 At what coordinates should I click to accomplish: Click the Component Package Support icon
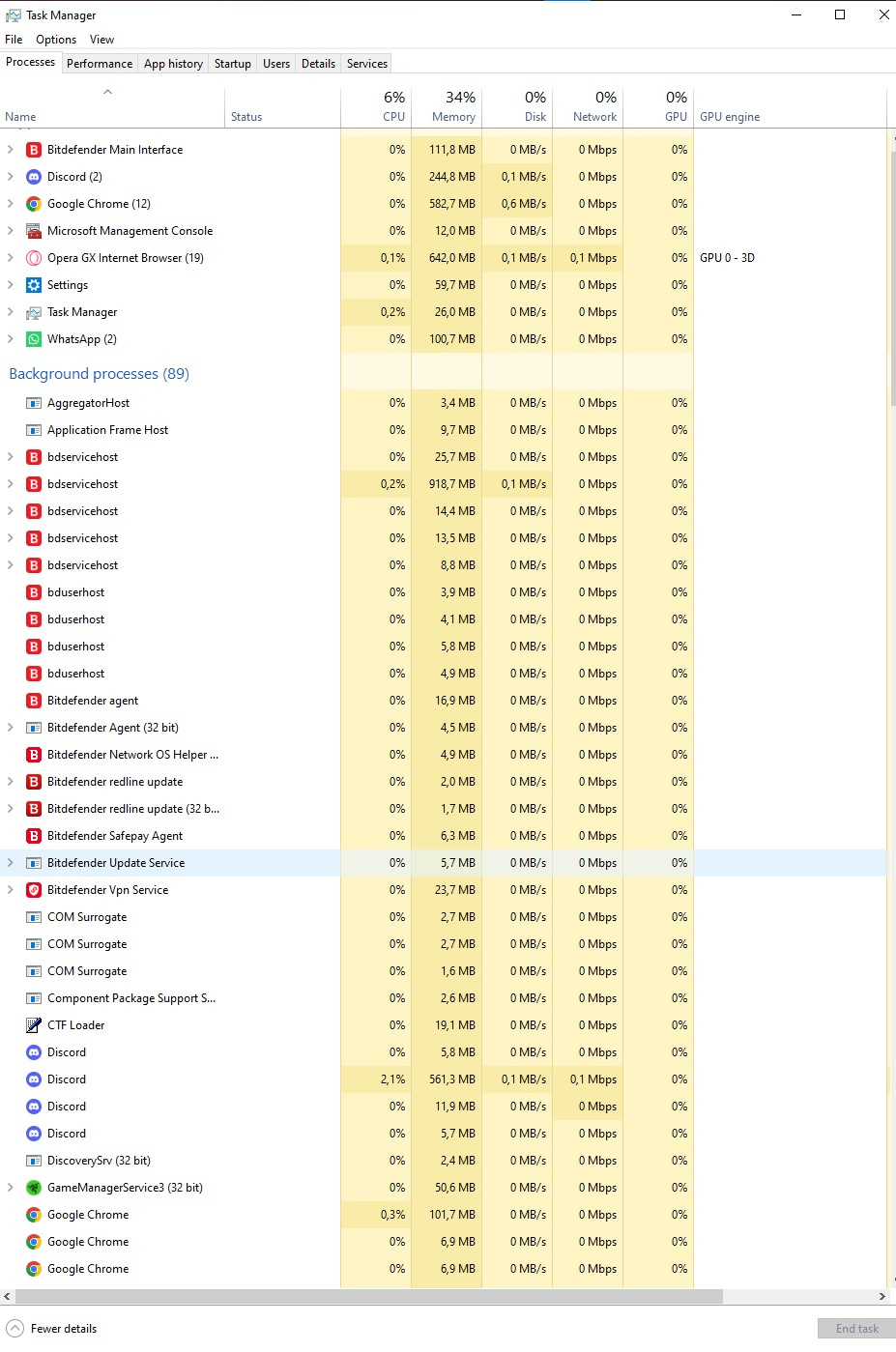point(34,998)
